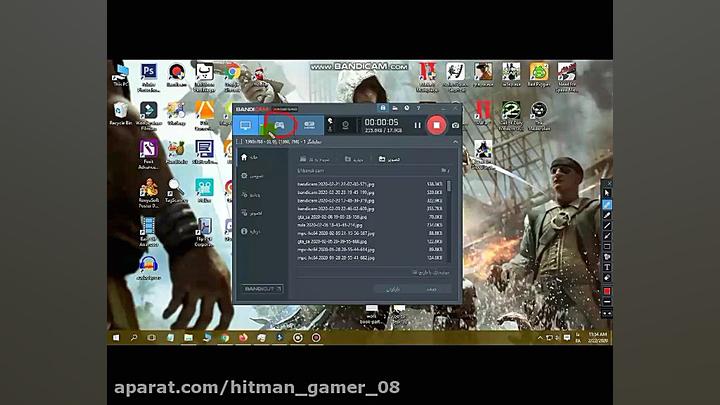This screenshot has height=405, width=720.
Task: Open Bandicam help question mark
Action: pos(418,108)
